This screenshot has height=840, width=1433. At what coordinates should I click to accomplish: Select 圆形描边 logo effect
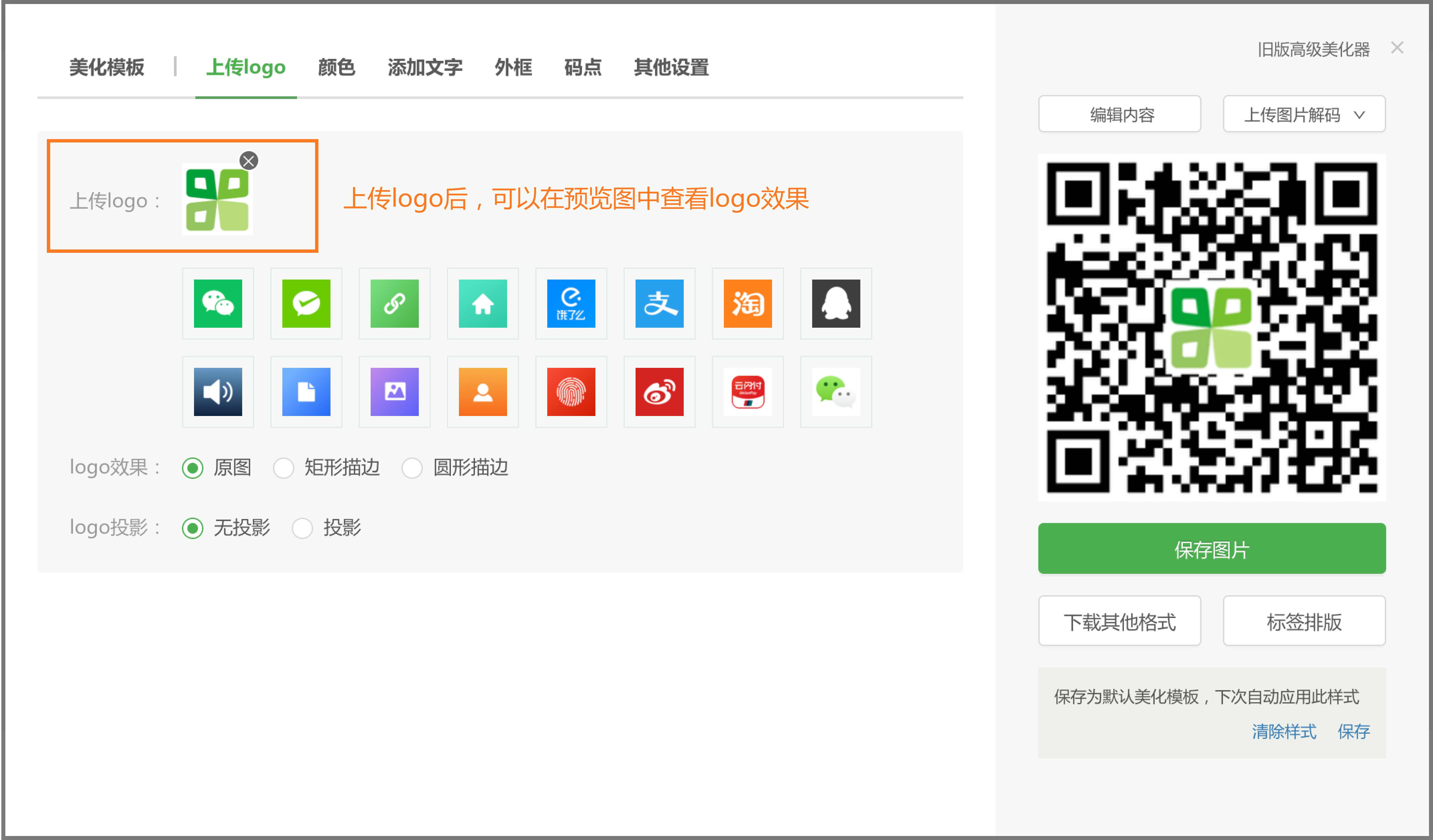[412, 468]
